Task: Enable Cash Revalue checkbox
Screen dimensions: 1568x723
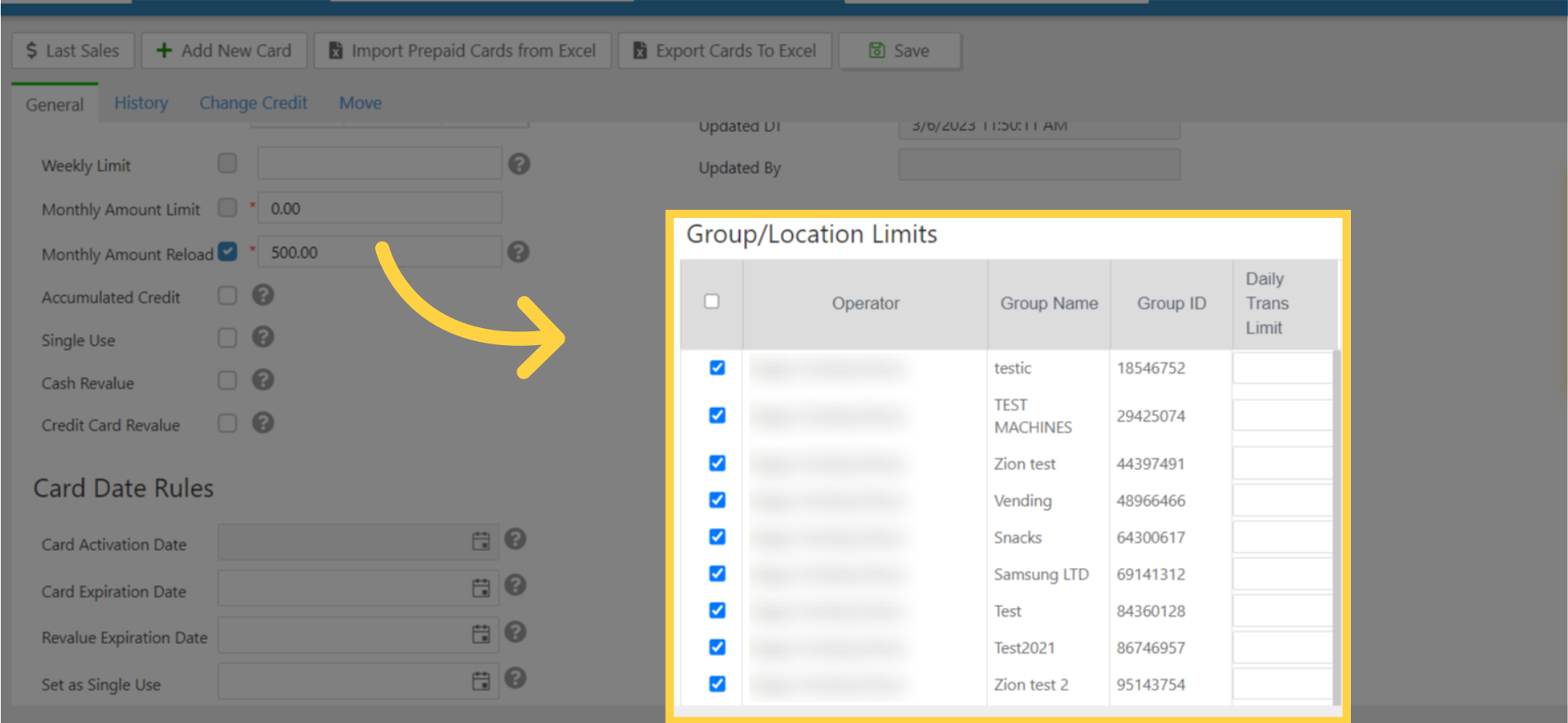Action: click(228, 380)
